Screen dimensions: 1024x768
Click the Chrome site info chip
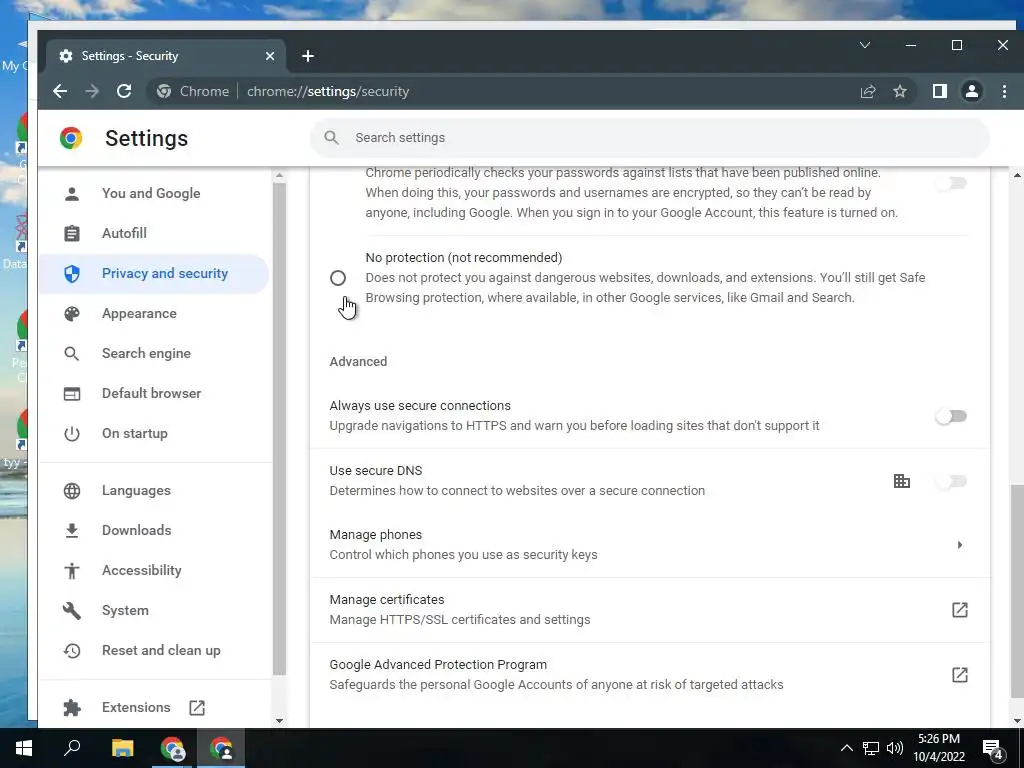[193, 91]
